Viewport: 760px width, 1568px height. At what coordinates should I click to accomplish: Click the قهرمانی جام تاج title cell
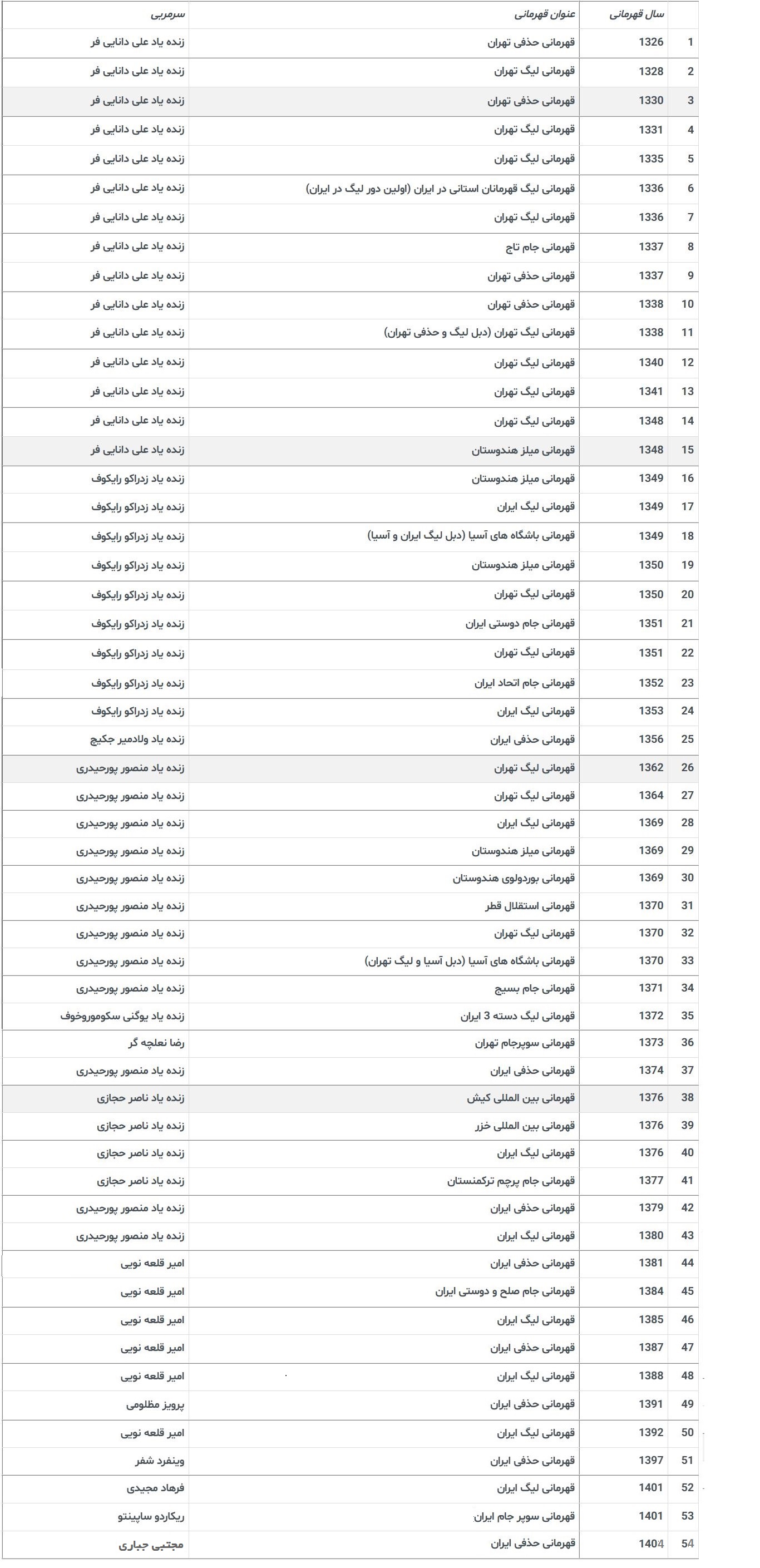[540, 247]
